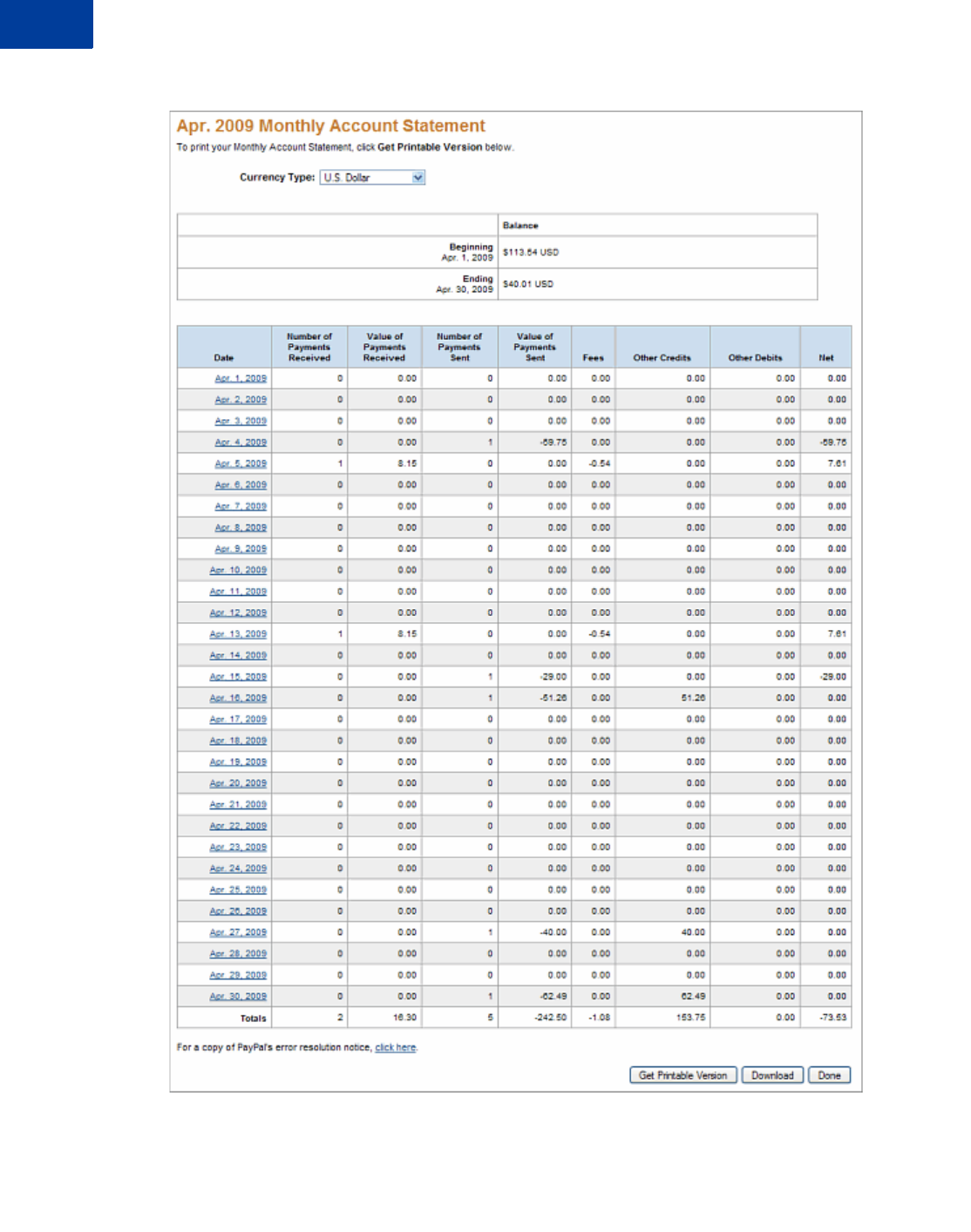Screen dimensions: 971x1232
Task: Open the Apr. 14, 2009 date link
Action: 238,656
